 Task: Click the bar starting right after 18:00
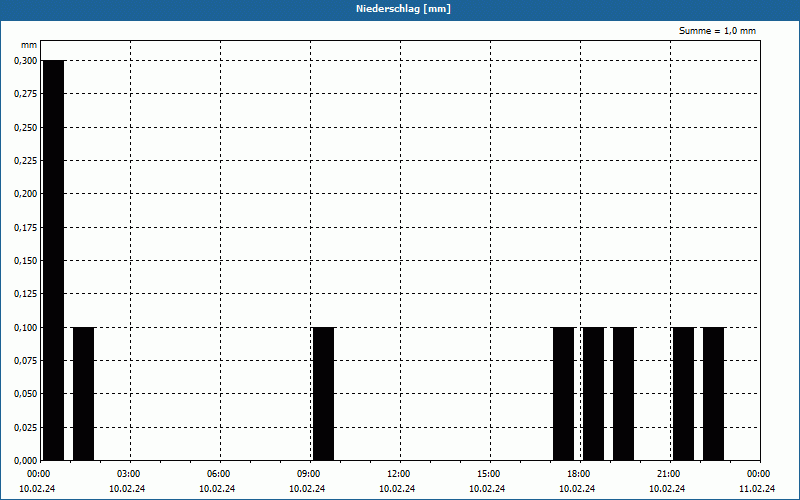tap(593, 394)
